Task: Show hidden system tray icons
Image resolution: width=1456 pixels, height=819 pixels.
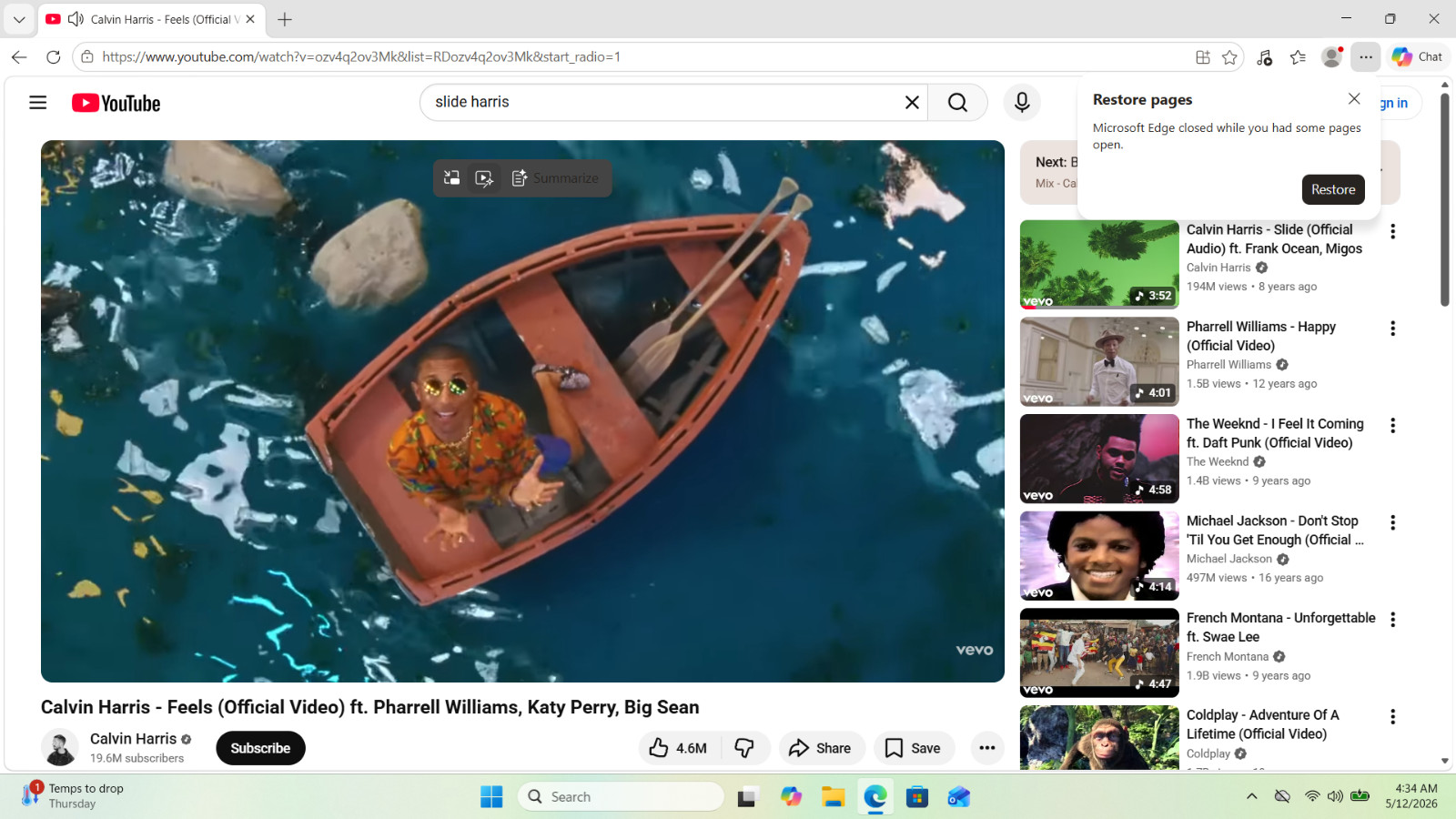Action: (x=1252, y=796)
